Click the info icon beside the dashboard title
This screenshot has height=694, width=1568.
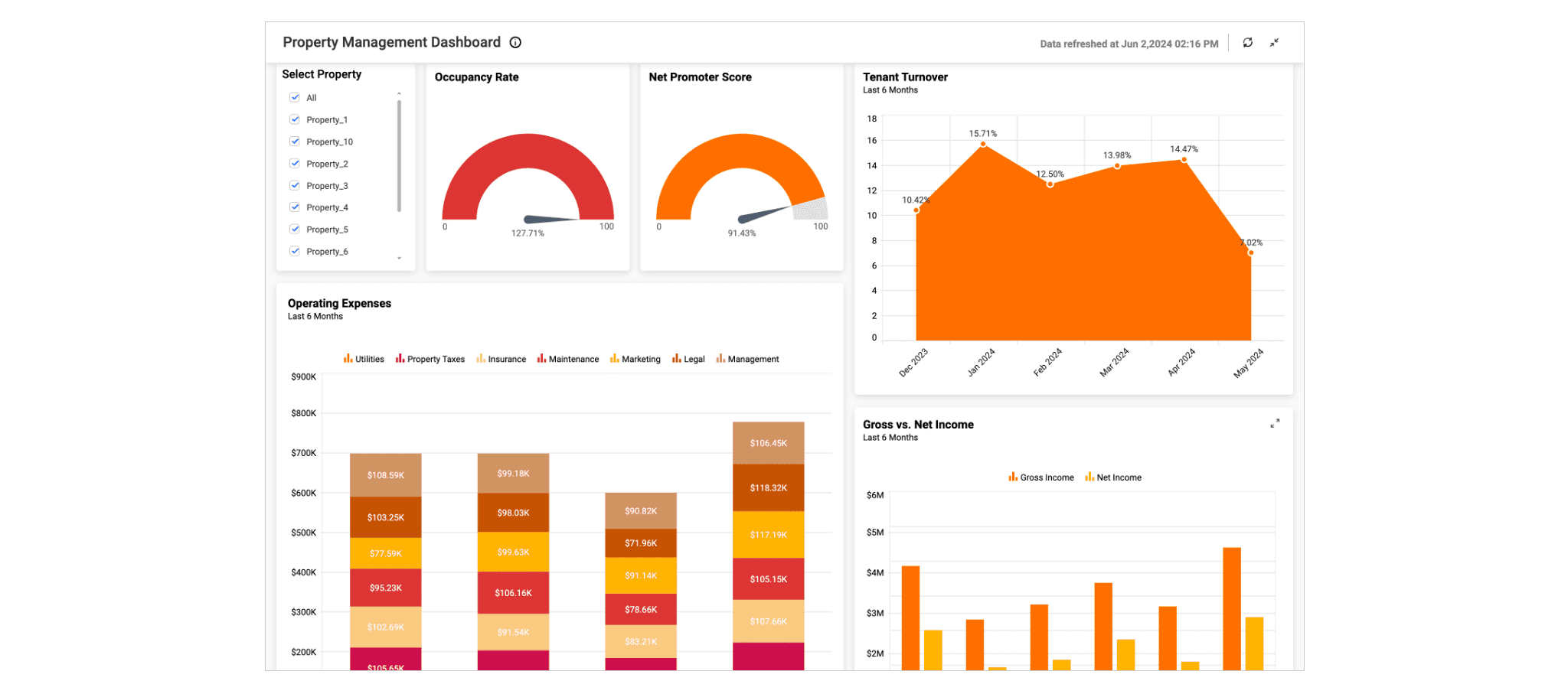[514, 42]
